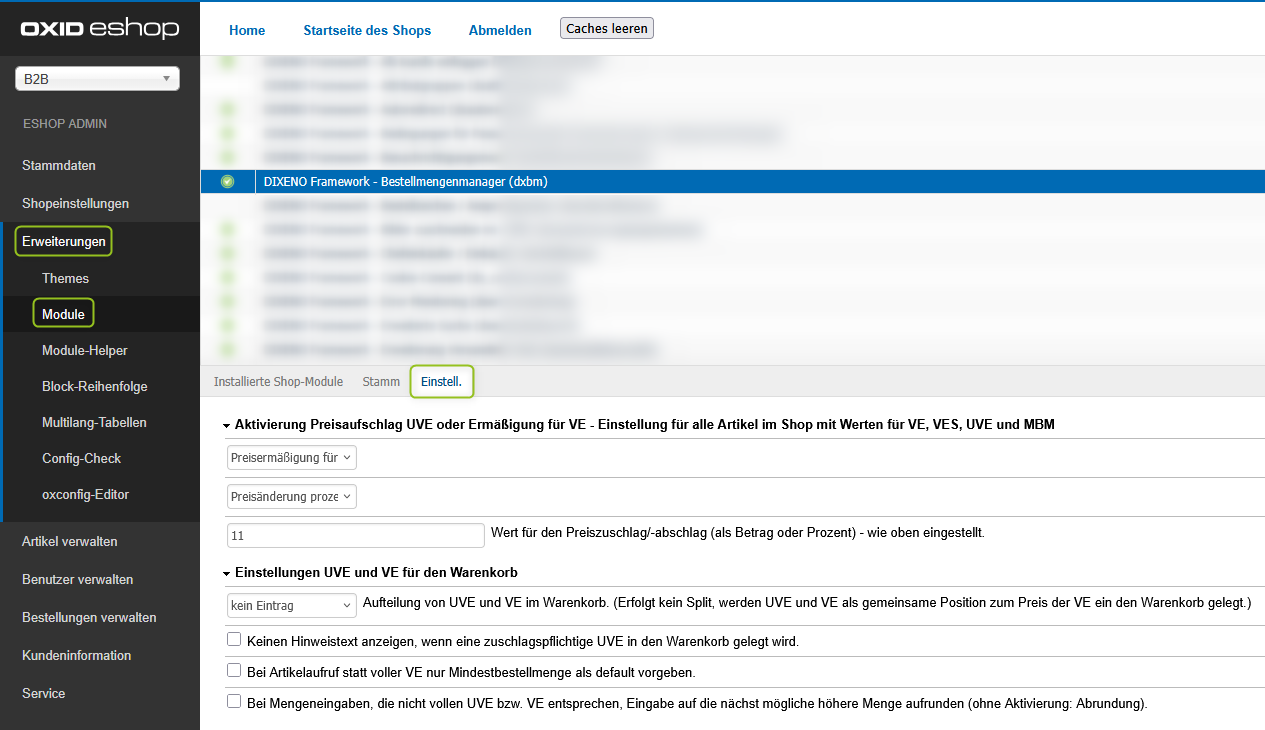Open Startseite des Shops link

367,30
